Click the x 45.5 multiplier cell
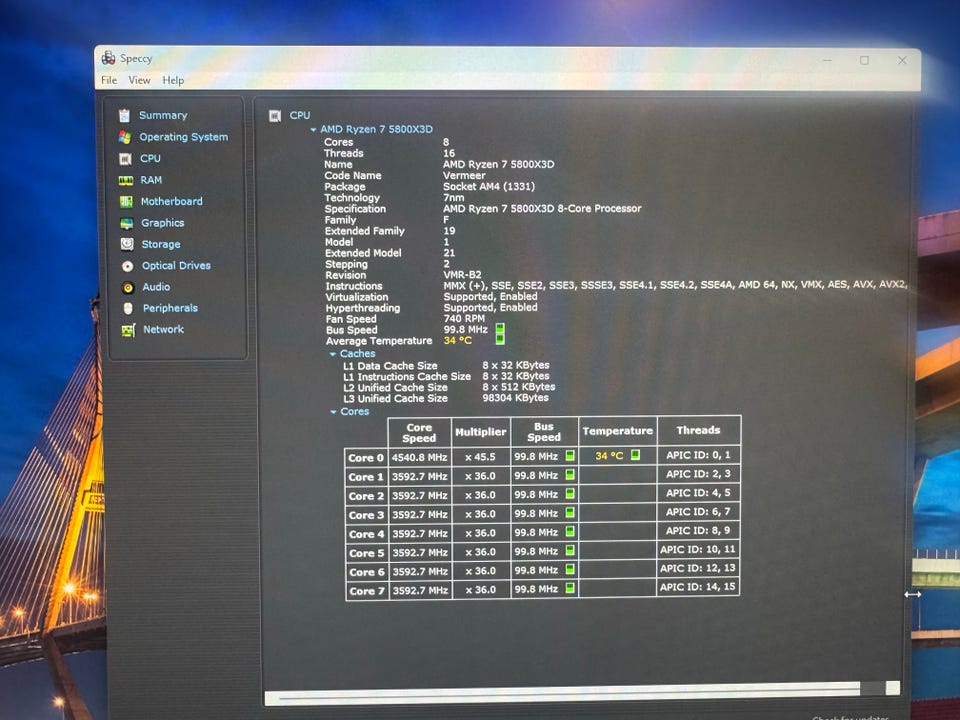Image resolution: width=960 pixels, height=720 pixels. coord(480,457)
